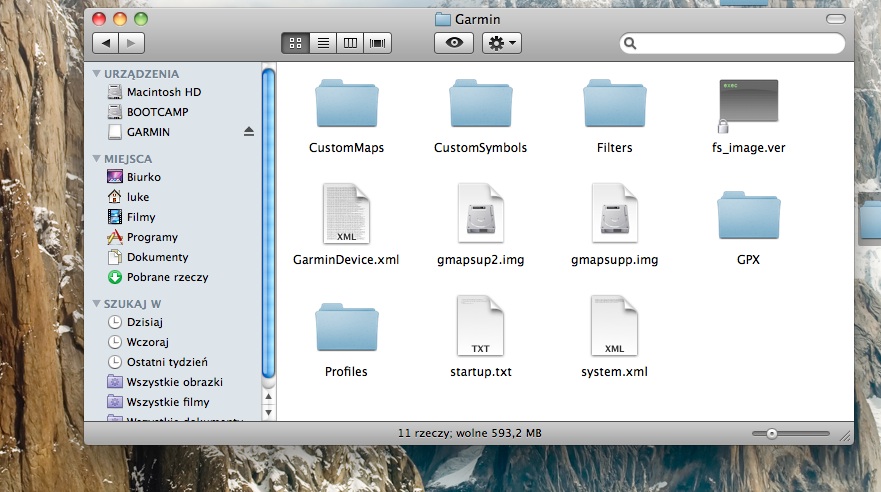
Task: Click the forward navigation arrow button
Action: tap(132, 43)
